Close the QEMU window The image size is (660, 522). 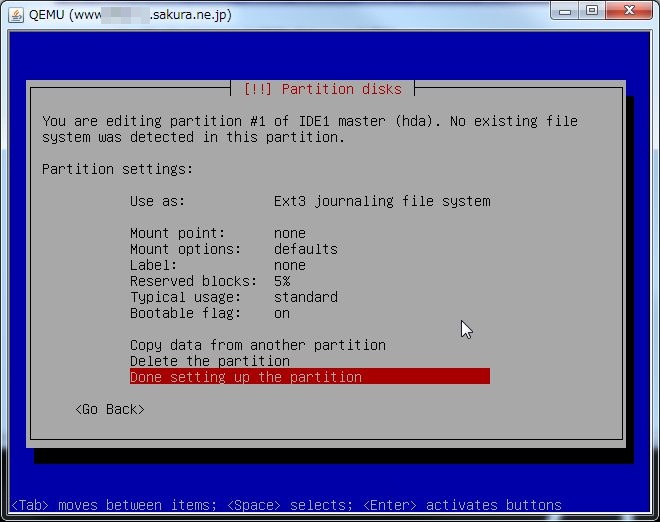click(629, 11)
